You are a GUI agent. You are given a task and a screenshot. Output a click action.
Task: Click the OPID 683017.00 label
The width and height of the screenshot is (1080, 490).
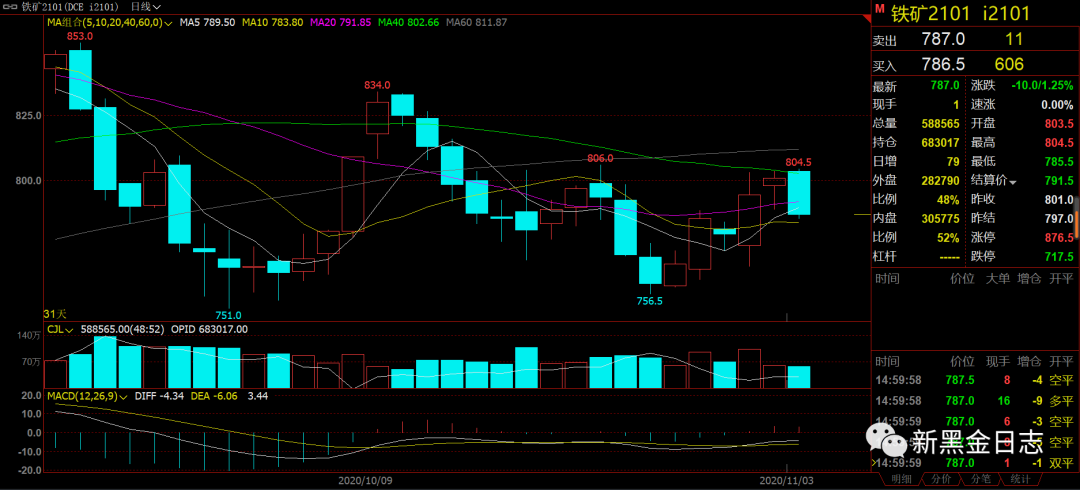click(209, 329)
